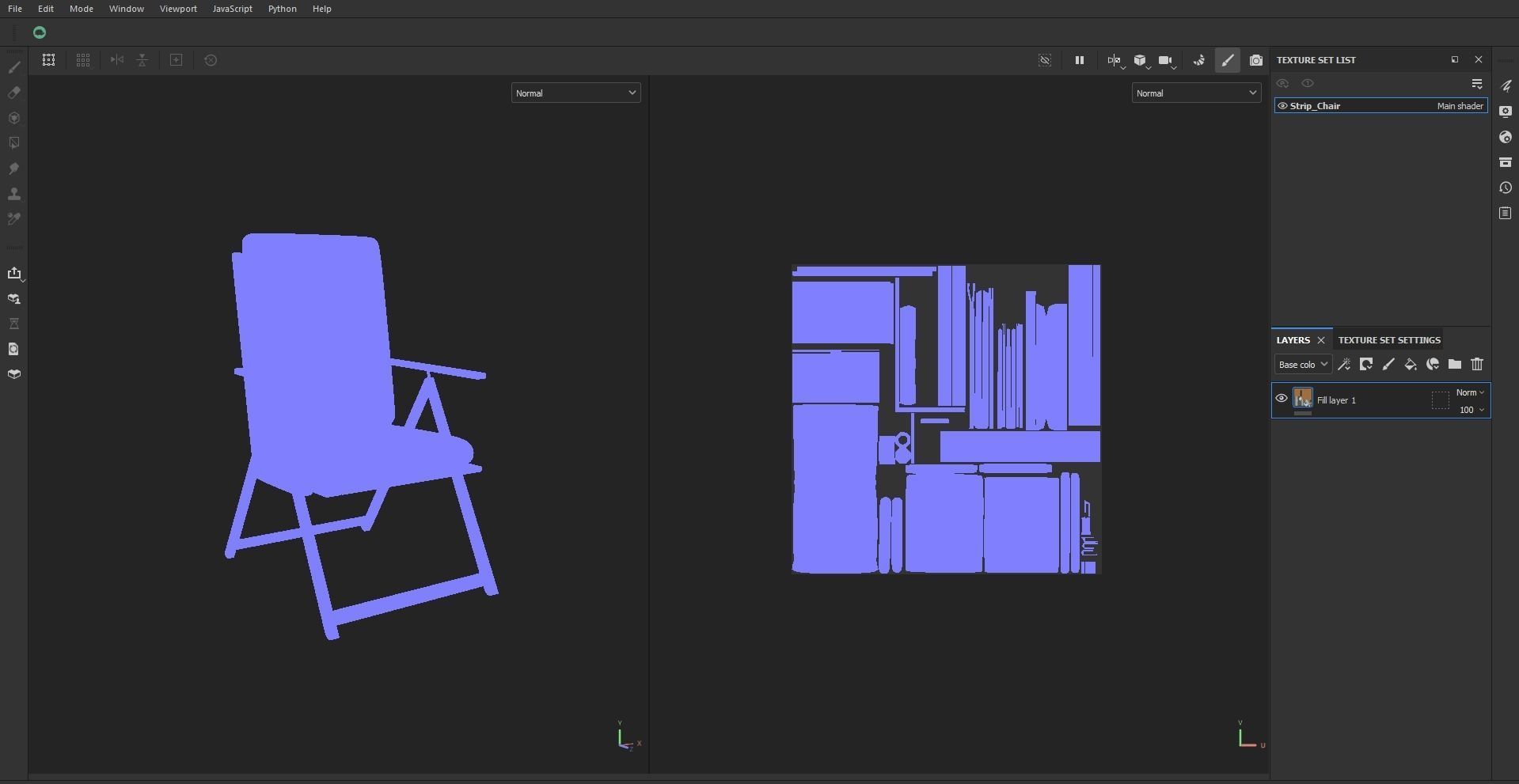
Task: Select the Paint brush tool in left toolbar
Action: click(x=14, y=67)
